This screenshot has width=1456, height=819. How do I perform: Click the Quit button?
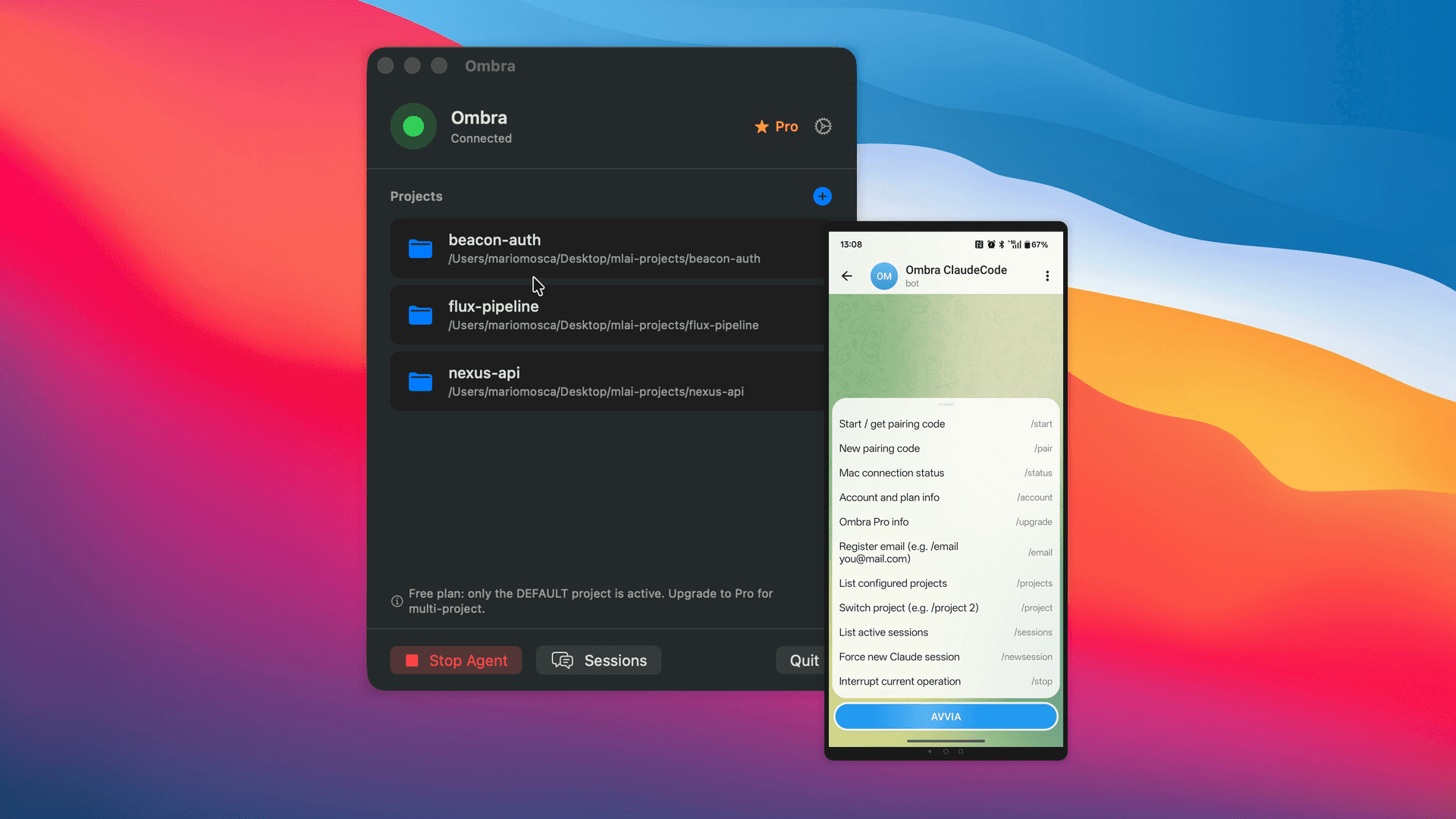(x=804, y=661)
